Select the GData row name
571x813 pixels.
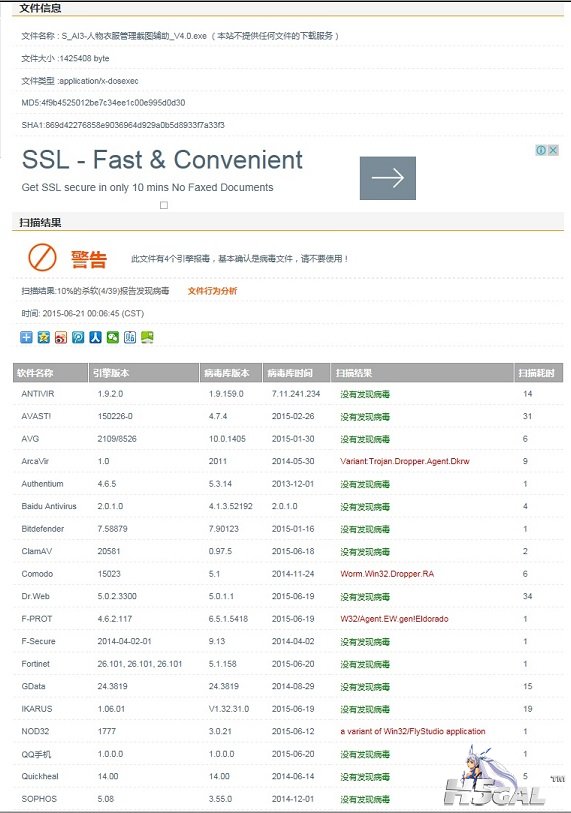[33, 686]
